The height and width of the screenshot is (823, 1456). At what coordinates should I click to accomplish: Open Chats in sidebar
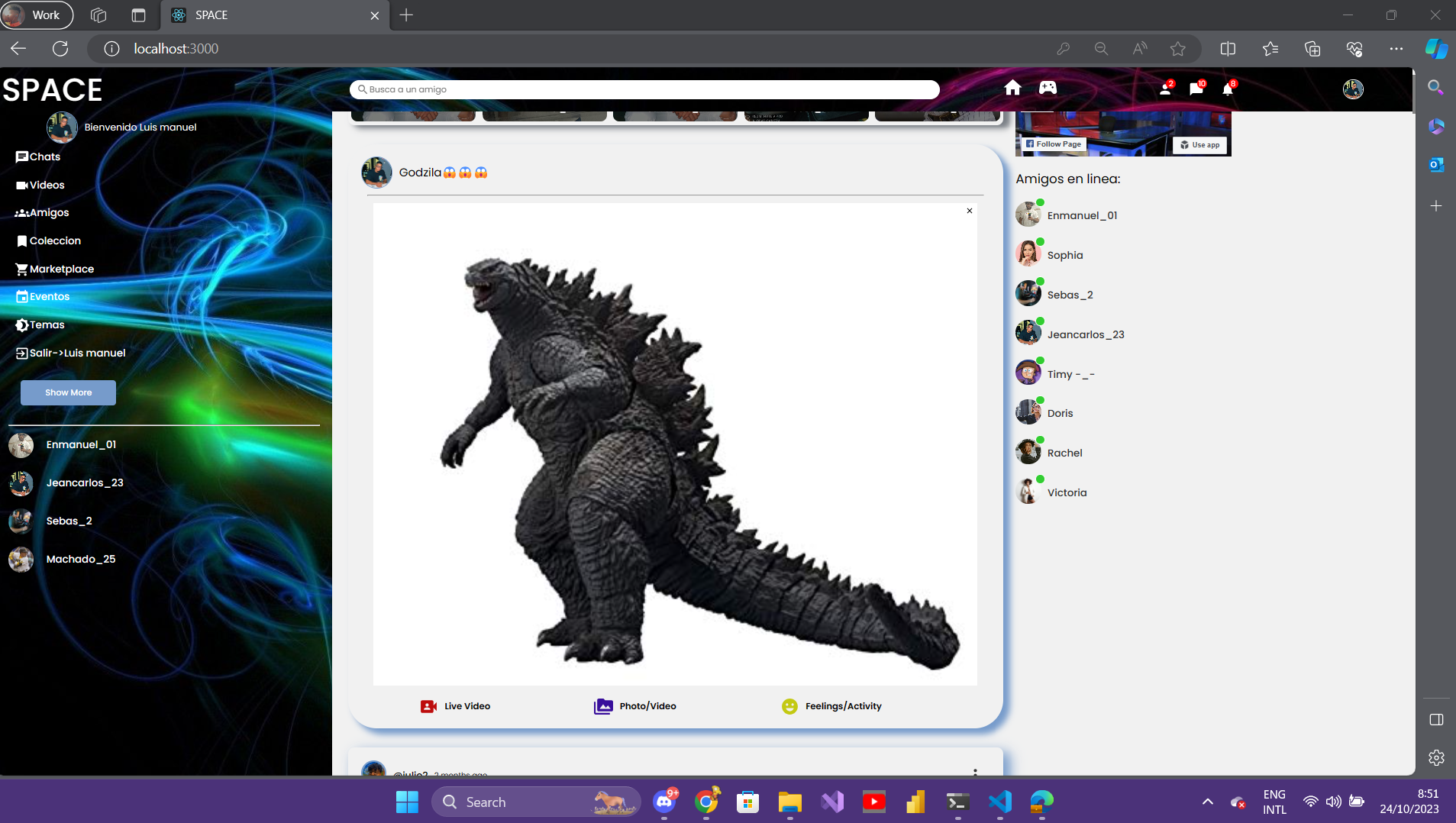click(38, 157)
